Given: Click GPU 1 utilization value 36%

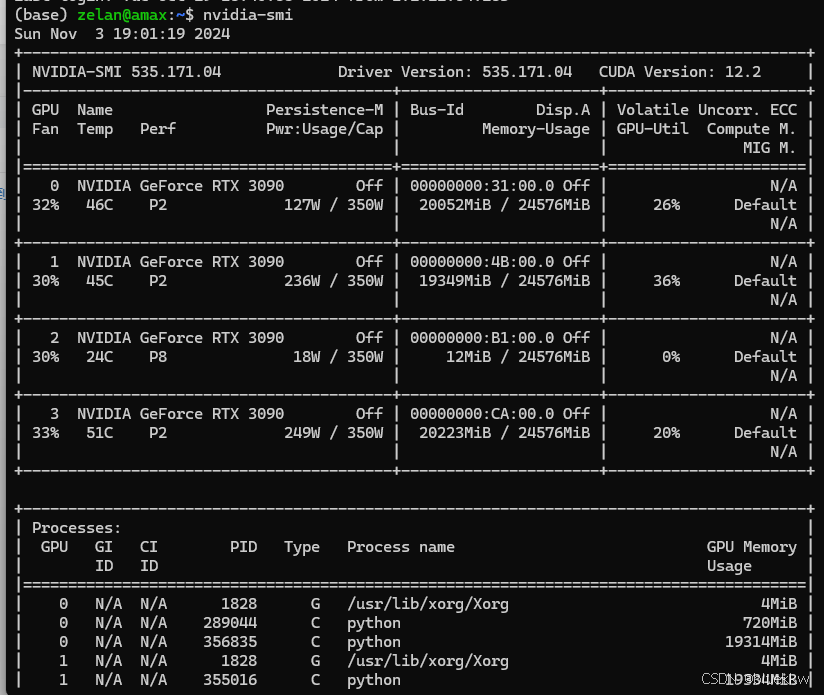Looking at the screenshot, I should point(666,281).
